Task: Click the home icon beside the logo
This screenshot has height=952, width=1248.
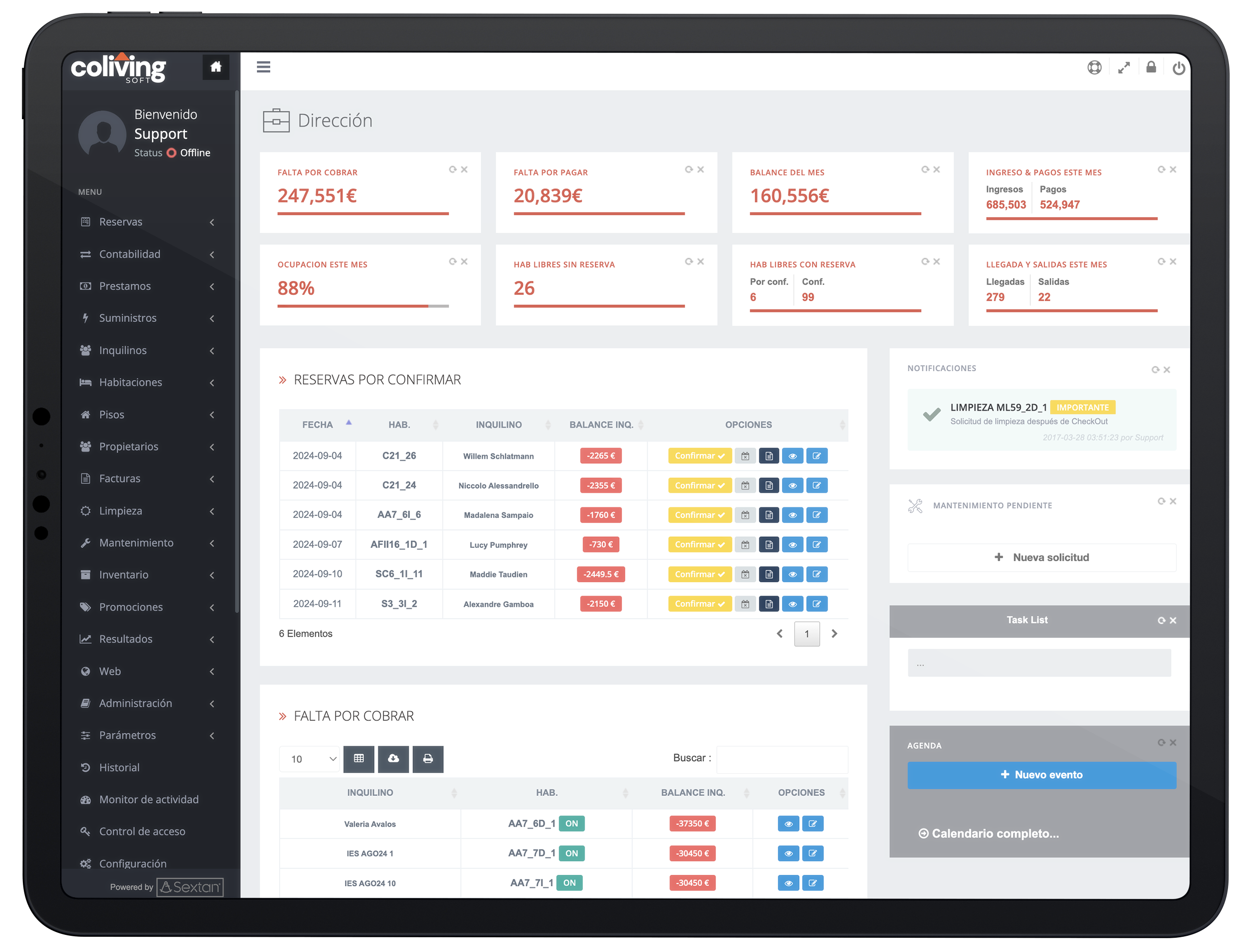Action: pyautogui.click(x=215, y=67)
